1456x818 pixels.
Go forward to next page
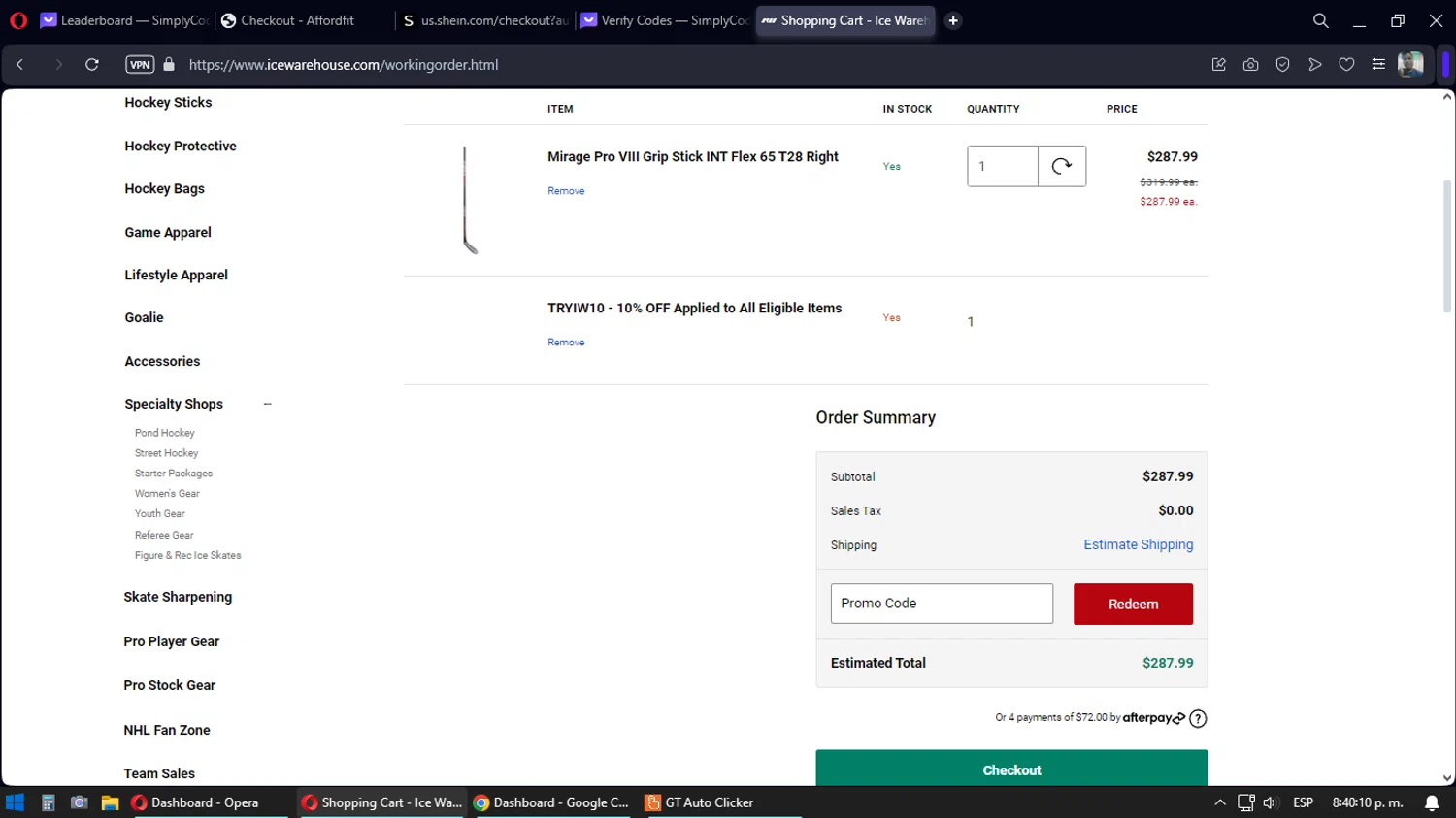pos(58,65)
